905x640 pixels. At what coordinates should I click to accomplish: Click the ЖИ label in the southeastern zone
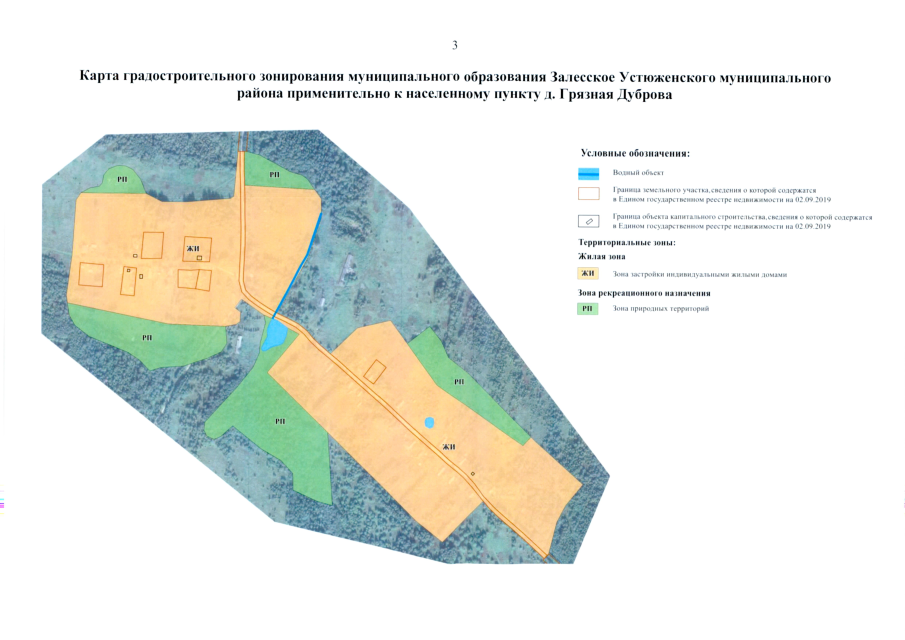[449, 446]
